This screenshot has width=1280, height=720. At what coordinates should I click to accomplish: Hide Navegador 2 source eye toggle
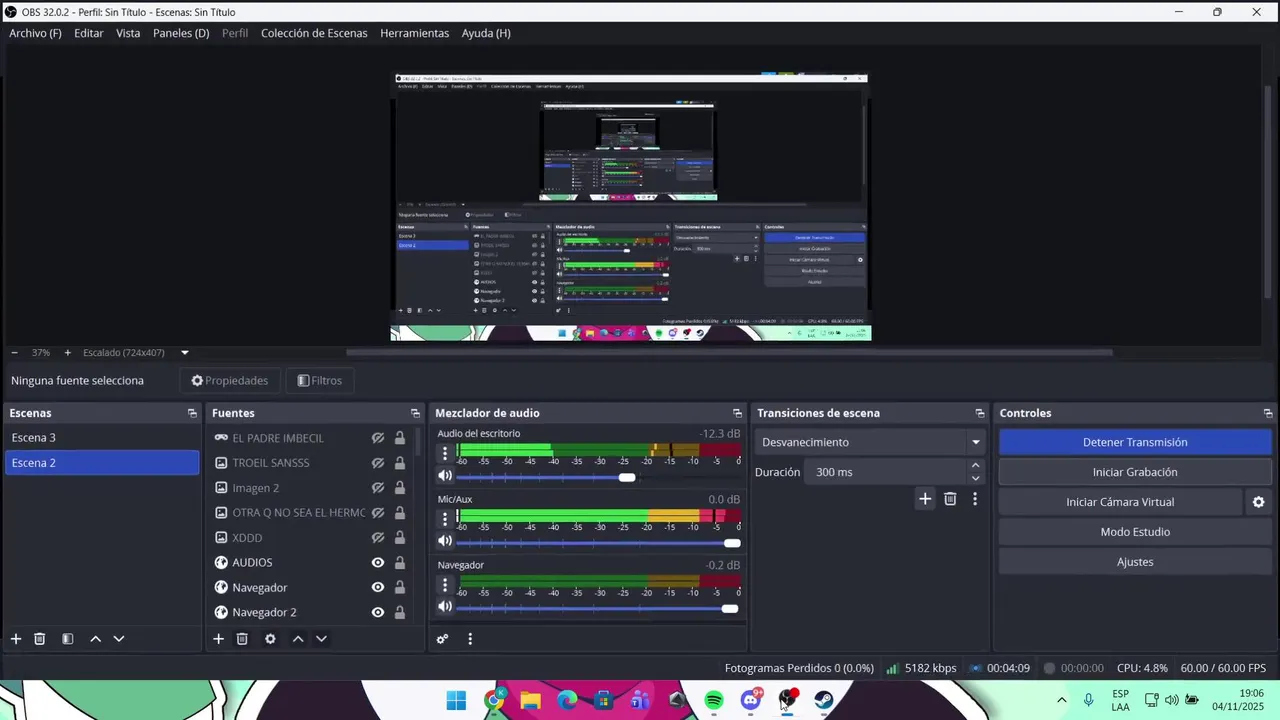[378, 612]
